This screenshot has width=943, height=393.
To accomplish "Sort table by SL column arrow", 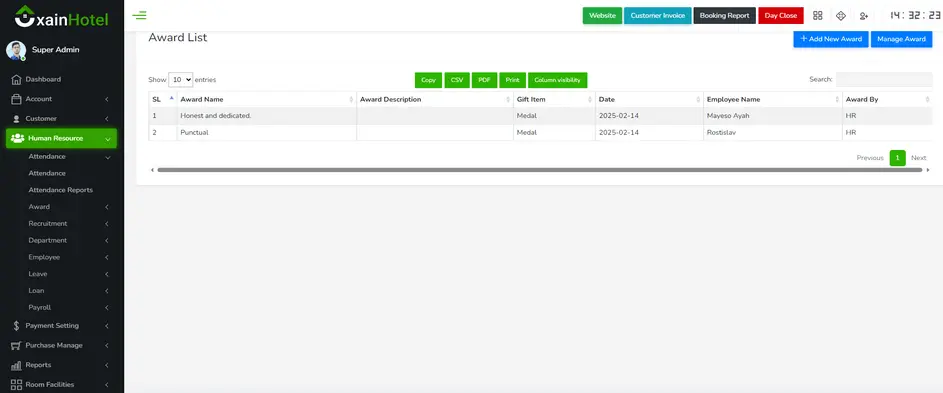I will click(x=171, y=99).
